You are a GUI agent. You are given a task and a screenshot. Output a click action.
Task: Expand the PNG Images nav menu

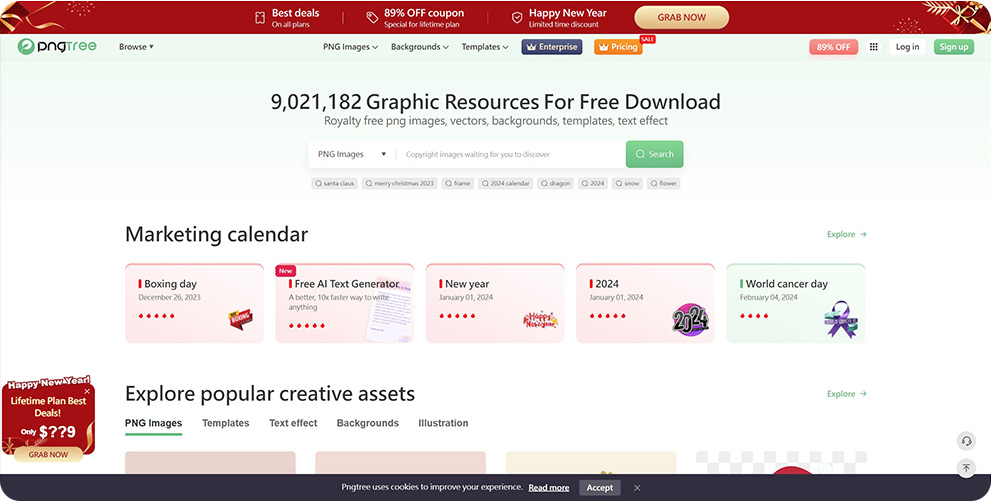(350, 47)
